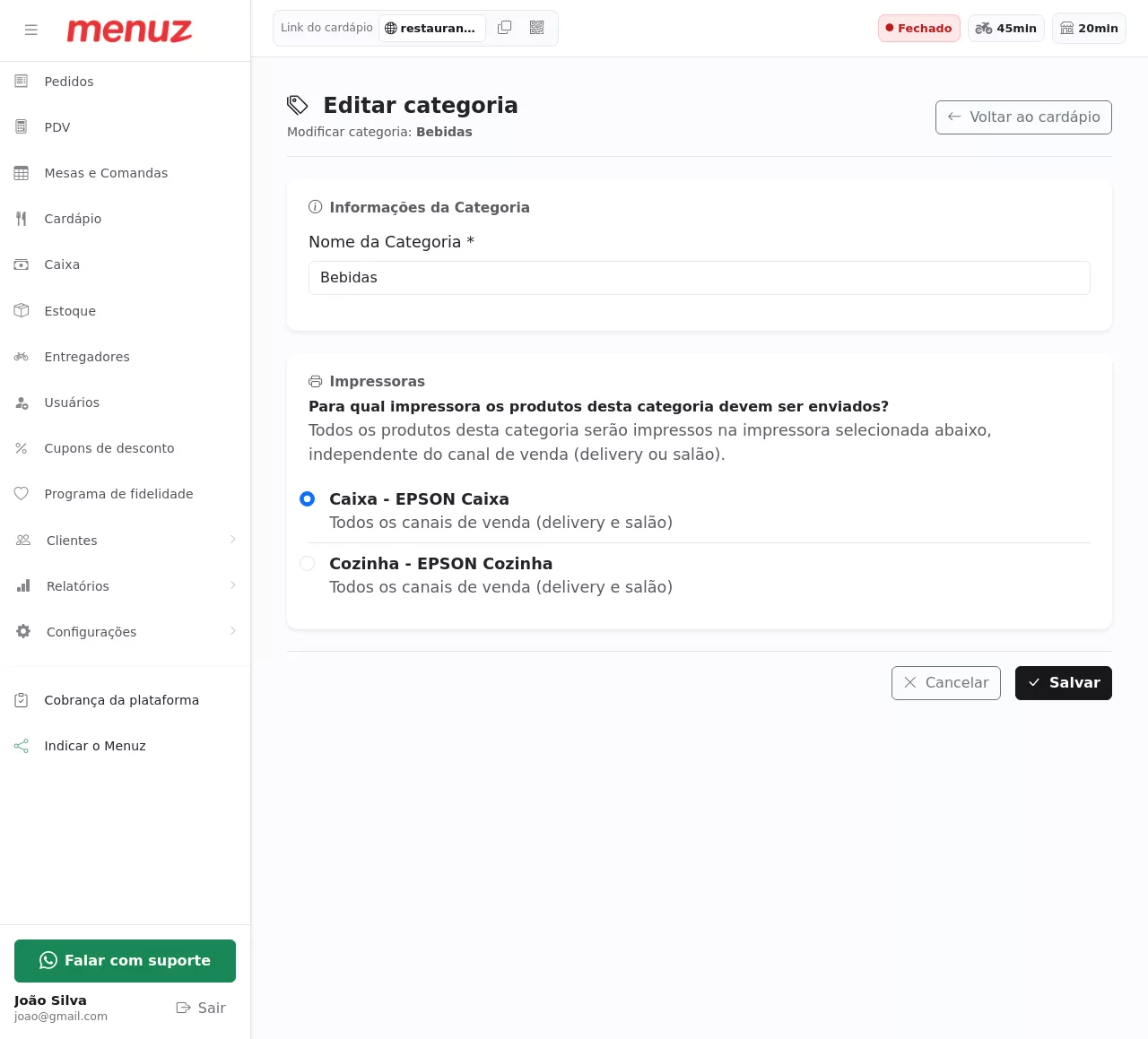Screen dimensions: 1148x1039
Task: Click the Mesas e Comandas table icon
Action: coord(22,173)
